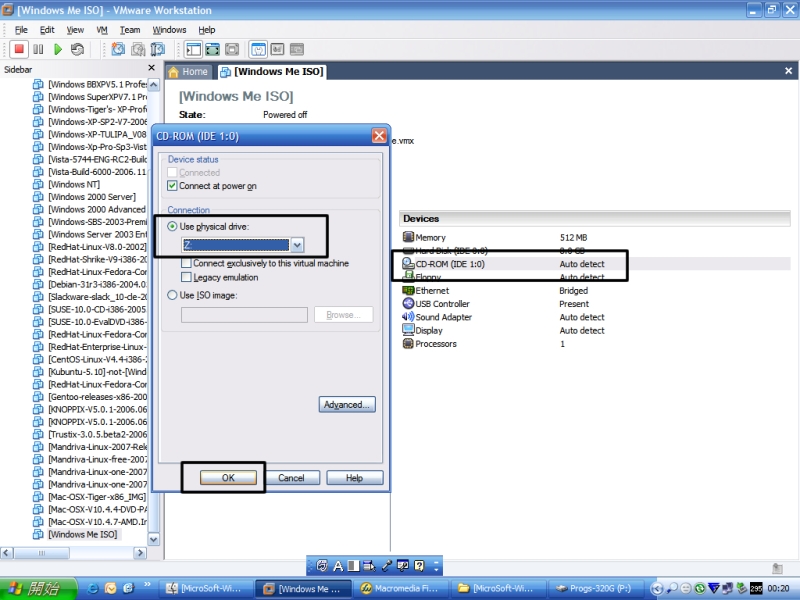This screenshot has width=800, height=600.
Task: Click the last view icon in the toolbar
Action: tap(297, 49)
